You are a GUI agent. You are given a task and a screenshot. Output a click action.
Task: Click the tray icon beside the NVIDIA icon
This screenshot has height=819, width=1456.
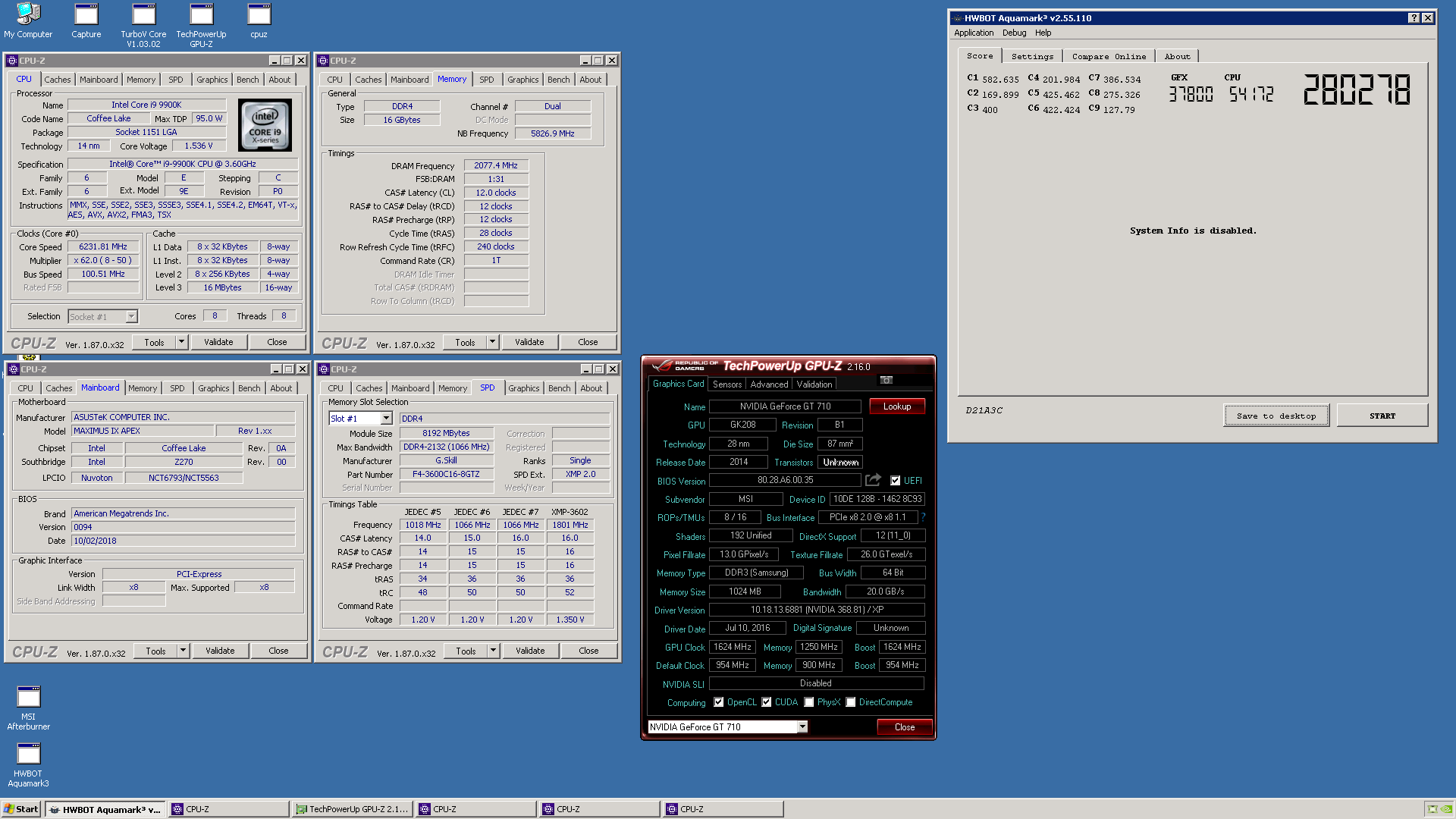click(x=1432, y=809)
